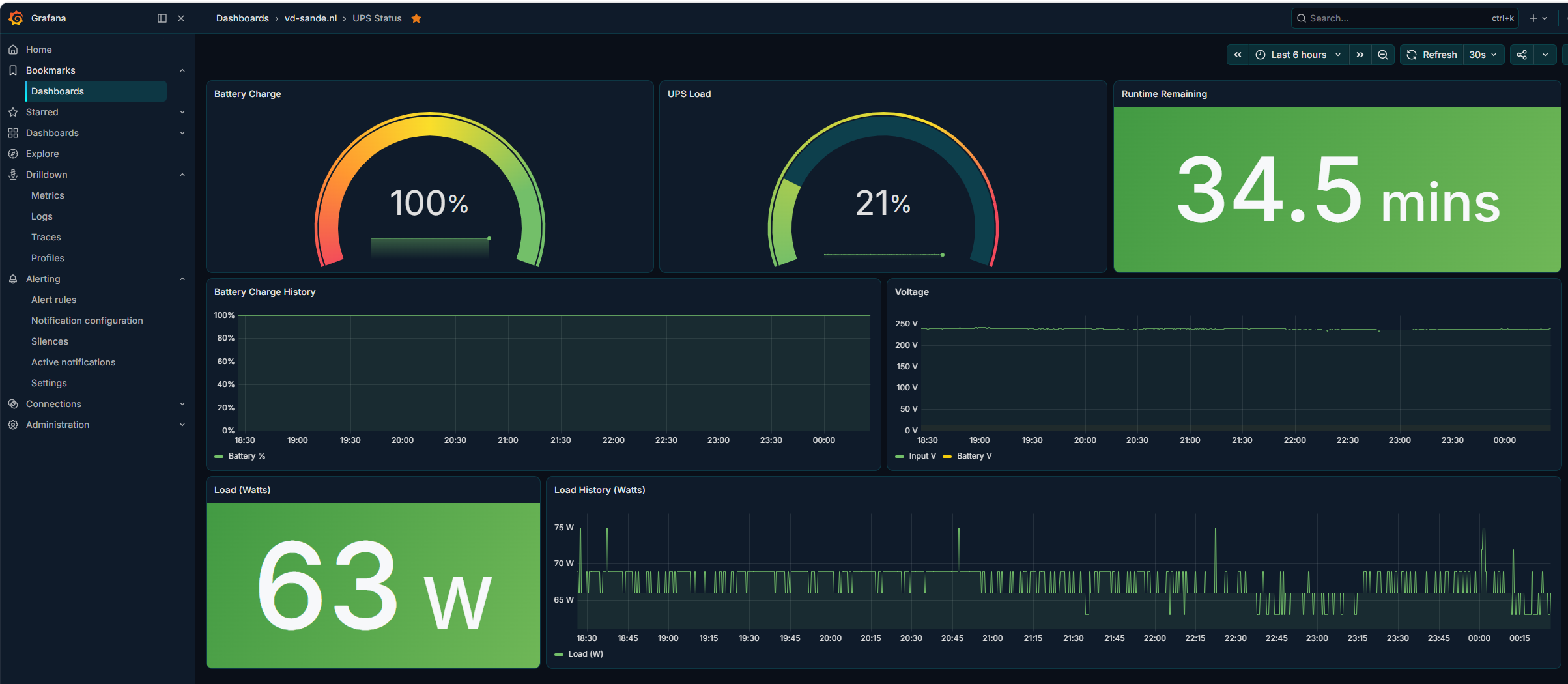Viewport: 1568px width, 684px height.
Task: Open the Last 6 hours time picker
Action: (x=1299, y=55)
